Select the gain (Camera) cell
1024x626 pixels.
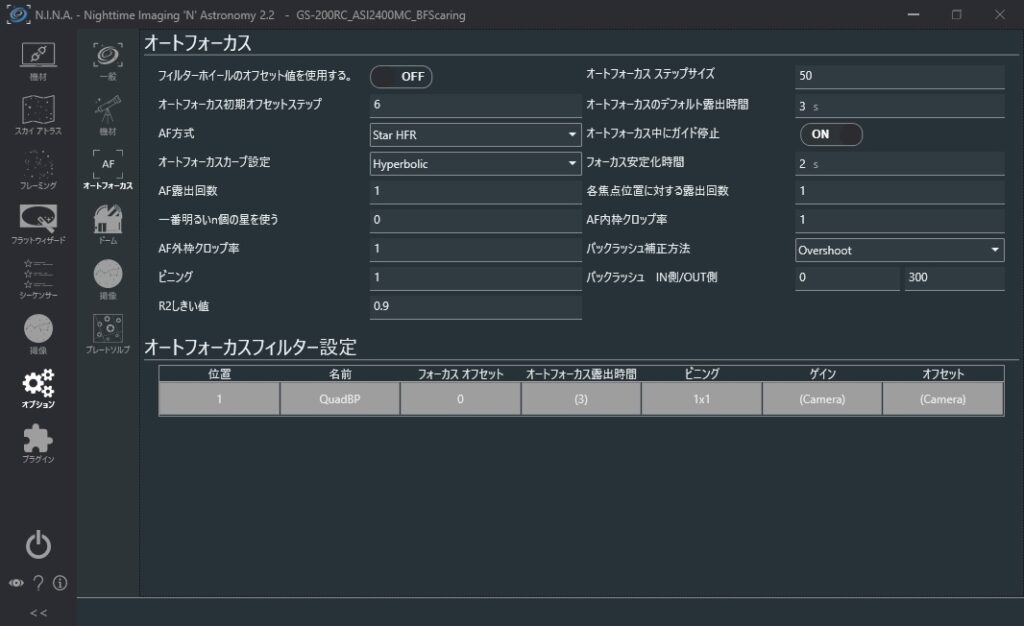coord(822,399)
